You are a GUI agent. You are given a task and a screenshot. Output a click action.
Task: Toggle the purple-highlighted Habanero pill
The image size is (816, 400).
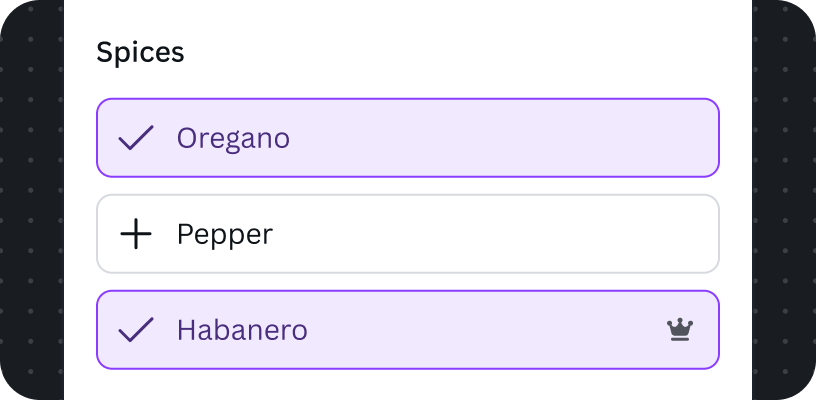pos(408,330)
